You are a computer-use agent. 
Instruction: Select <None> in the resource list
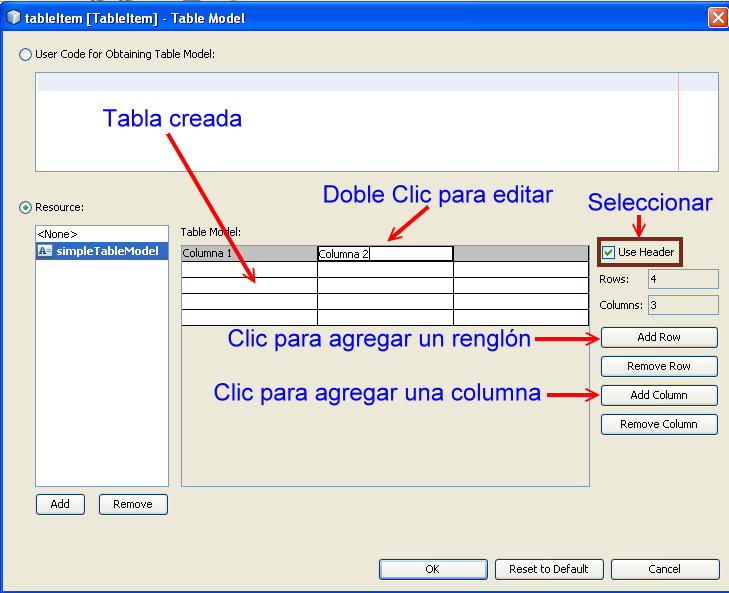click(x=102, y=234)
